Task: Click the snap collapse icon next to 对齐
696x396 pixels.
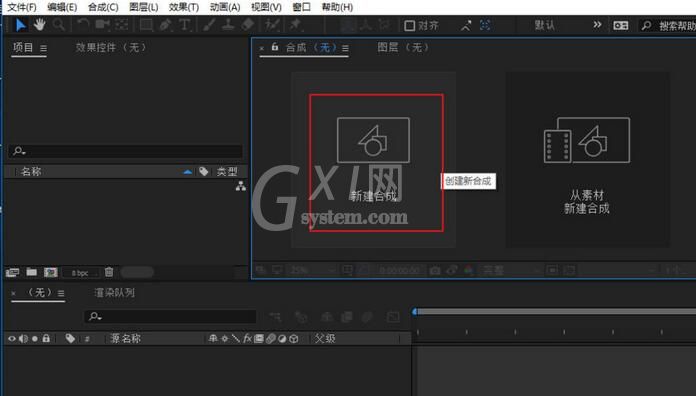Action: 466,26
